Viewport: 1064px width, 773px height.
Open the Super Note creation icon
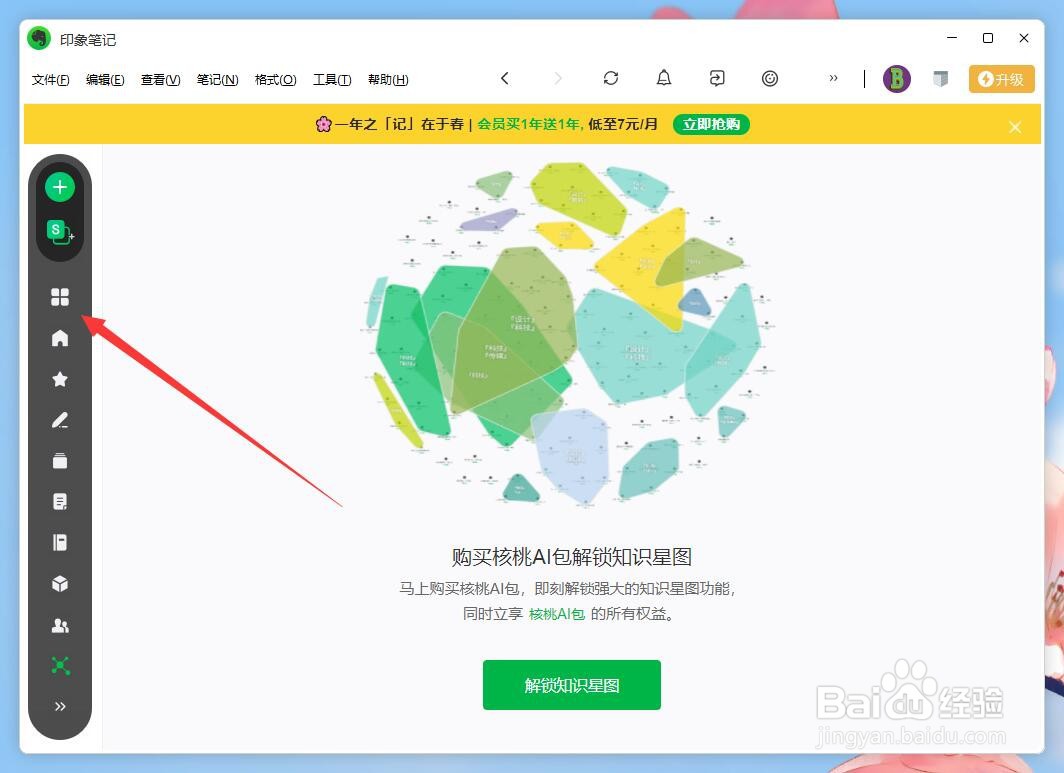pyautogui.click(x=60, y=231)
